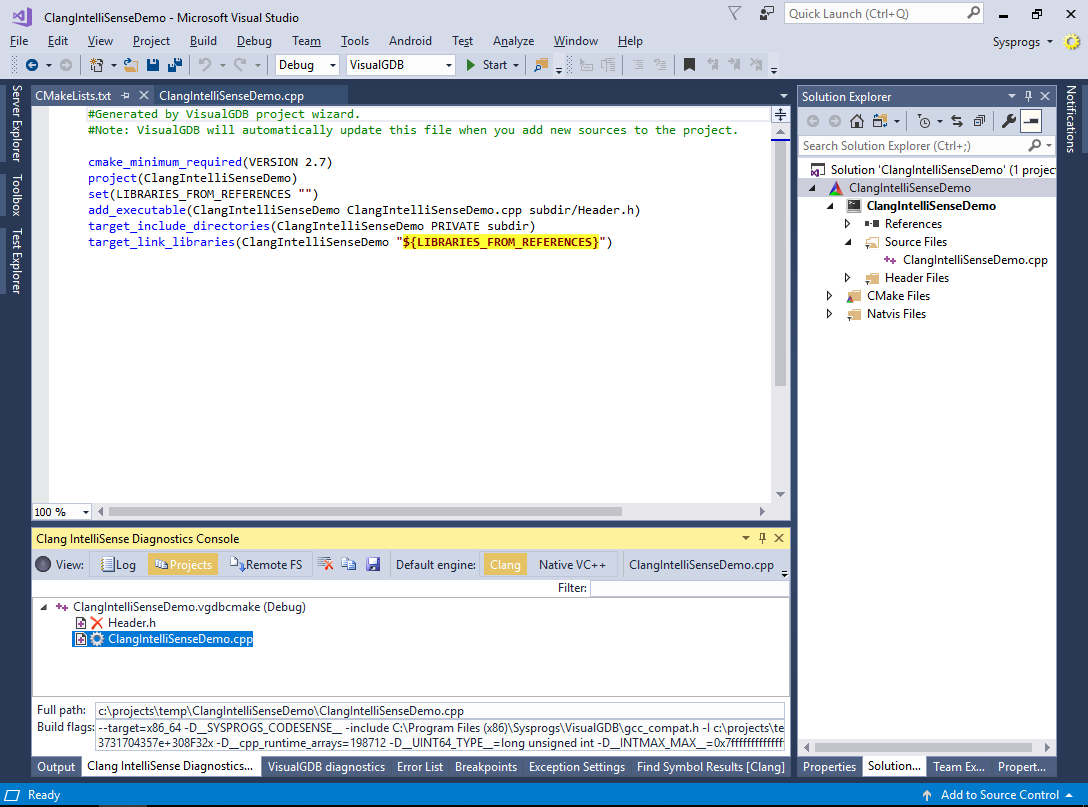Click Sync with Active Document in Solution Explorer
Image resolution: width=1088 pixels, height=807 pixels.
coord(957,120)
